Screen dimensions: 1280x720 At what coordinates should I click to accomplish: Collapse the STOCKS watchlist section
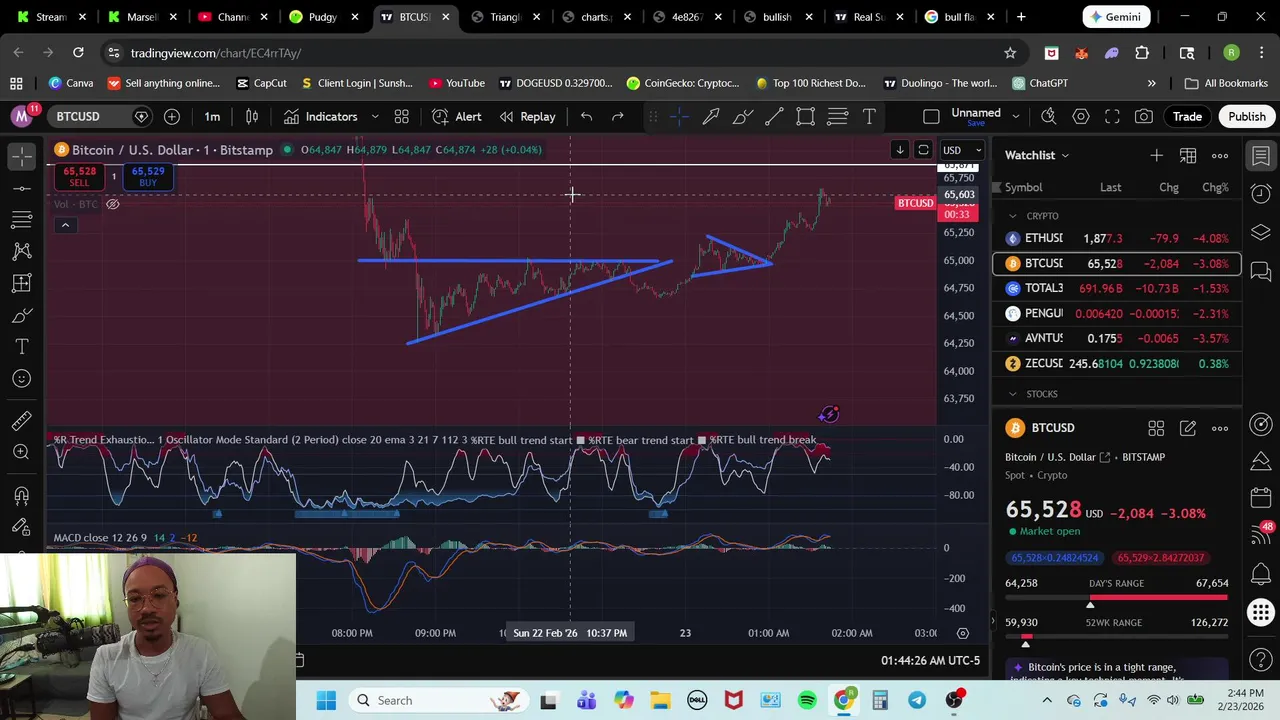(x=1012, y=394)
